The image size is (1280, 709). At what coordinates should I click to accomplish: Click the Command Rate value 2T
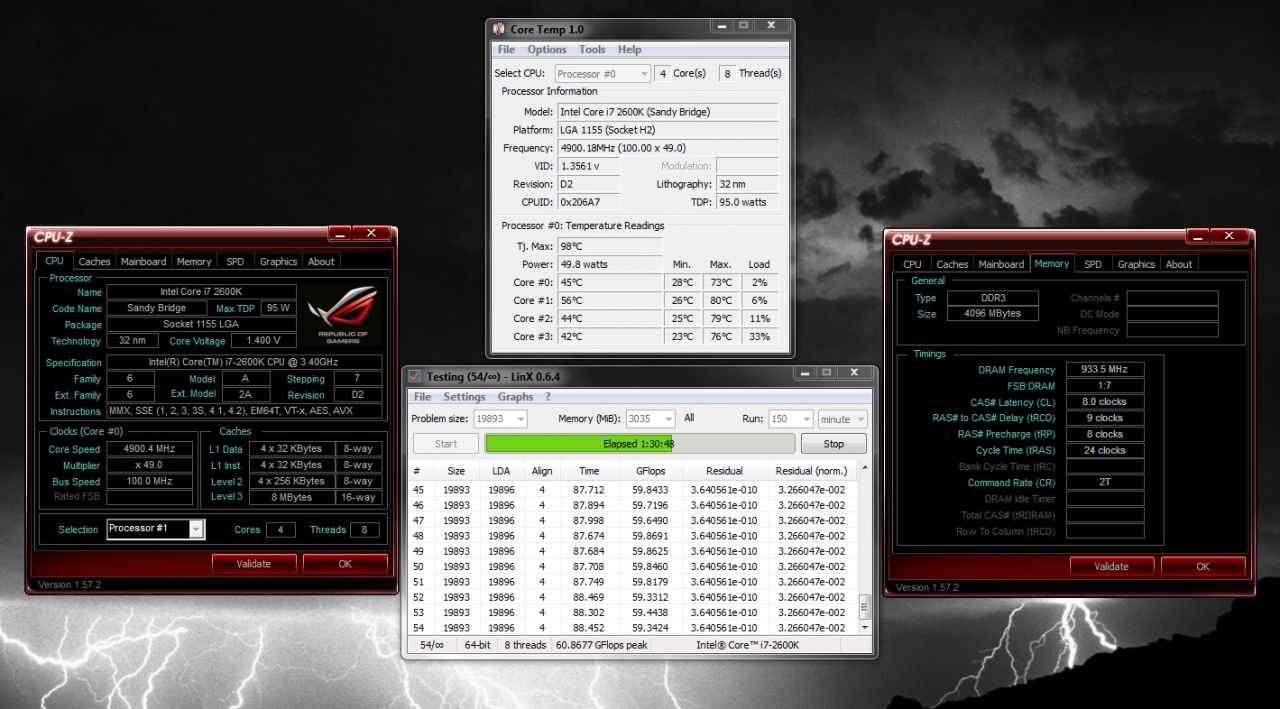pyautogui.click(x=1105, y=483)
